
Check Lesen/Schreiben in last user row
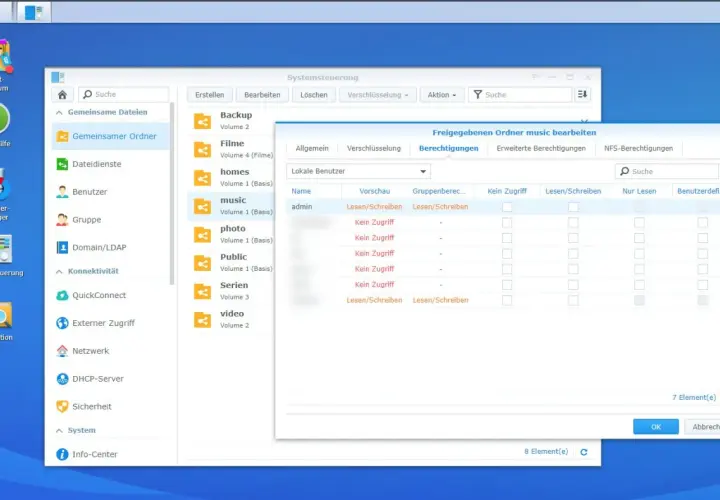573,300
